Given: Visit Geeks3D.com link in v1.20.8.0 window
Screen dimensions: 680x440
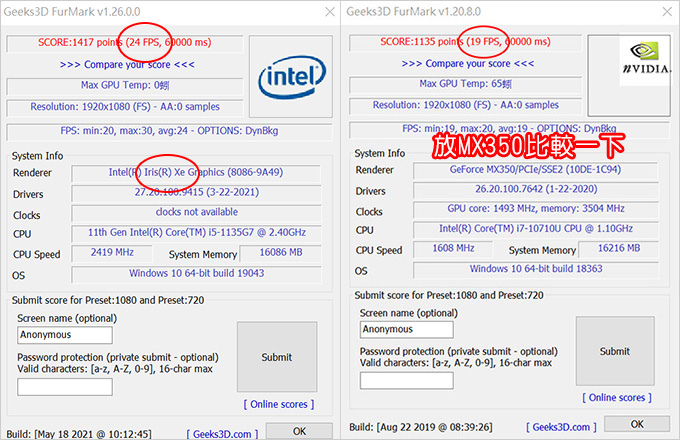Looking at the screenshot, I should point(561,427).
